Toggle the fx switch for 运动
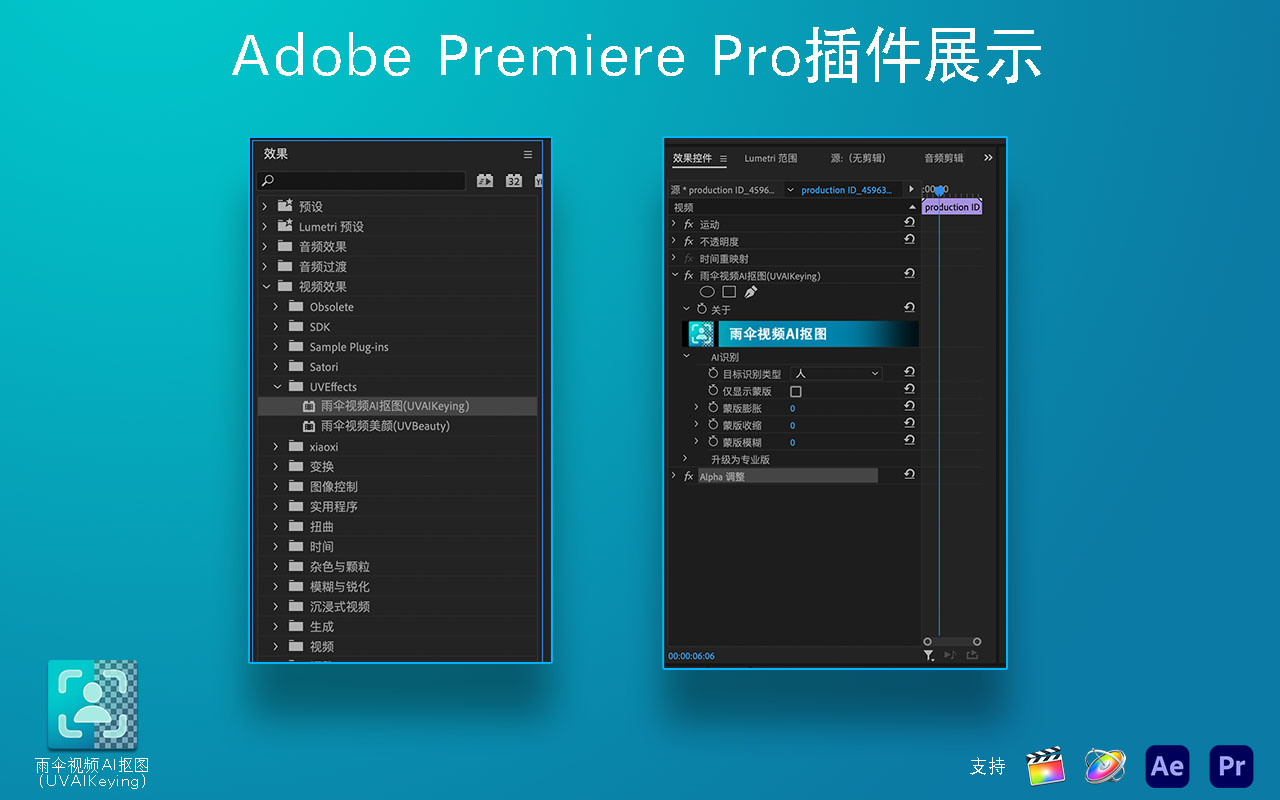The height and width of the screenshot is (800, 1280). tap(688, 224)
